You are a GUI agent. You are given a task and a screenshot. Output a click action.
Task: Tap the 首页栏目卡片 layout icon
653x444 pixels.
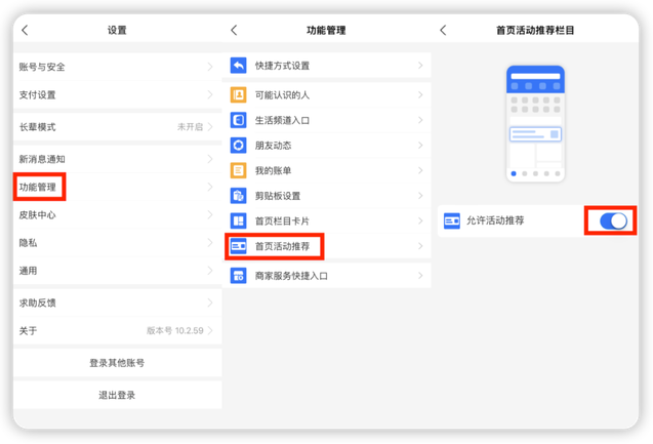[238, 221]
